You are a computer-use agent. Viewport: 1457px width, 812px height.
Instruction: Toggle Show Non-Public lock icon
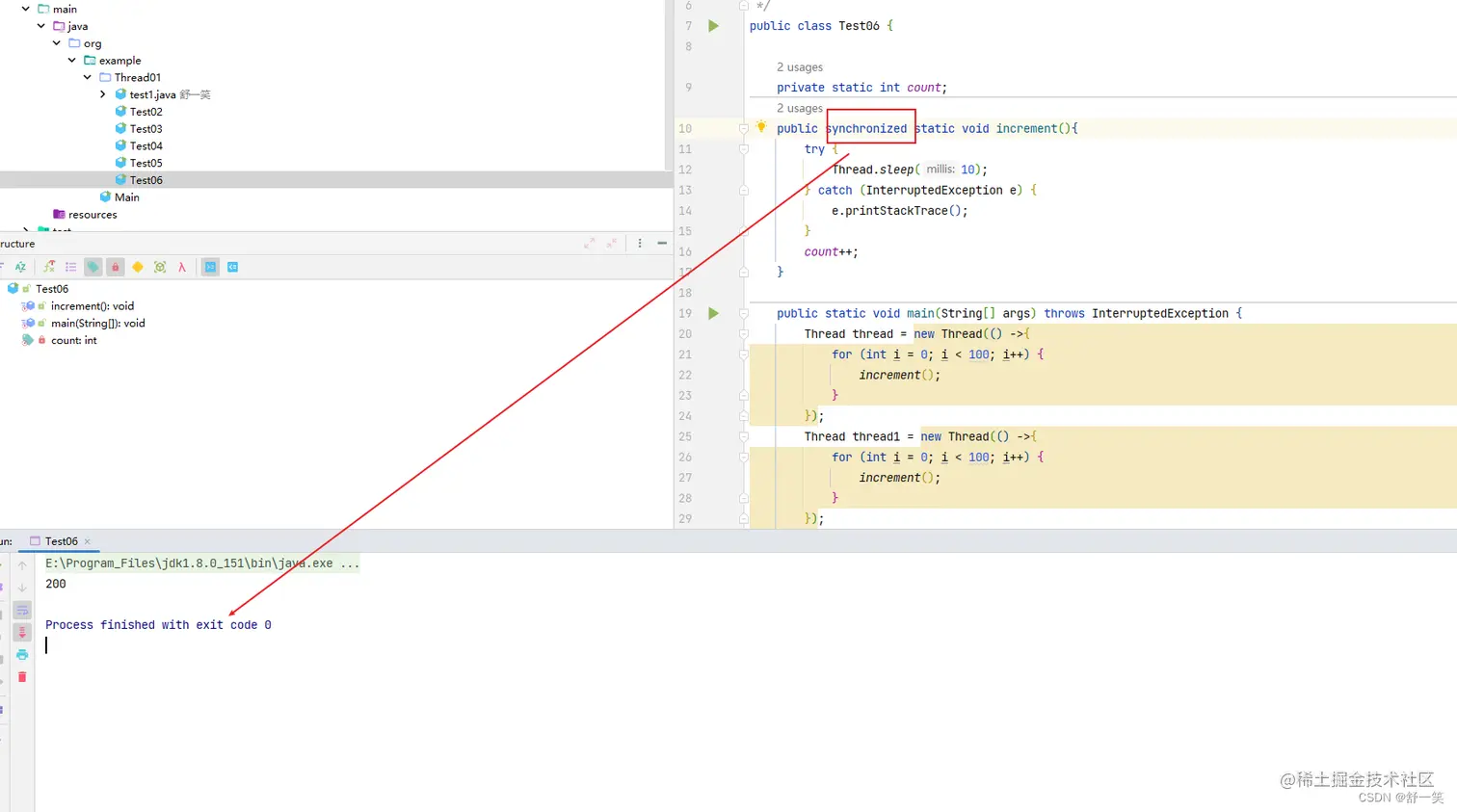pyautogui.click(x=116, y=268)
